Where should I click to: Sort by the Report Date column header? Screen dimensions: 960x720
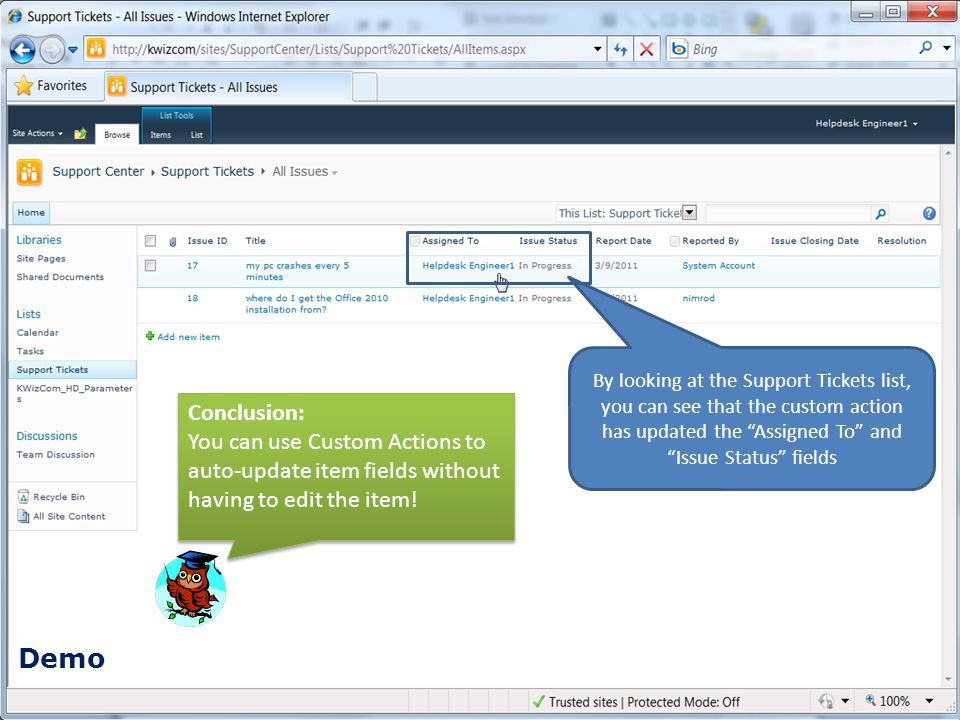tap(623, 241)
